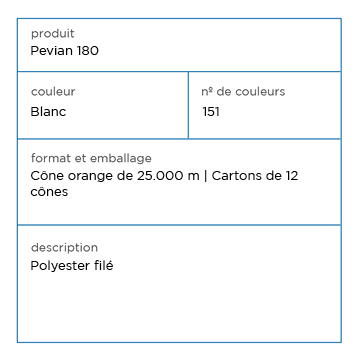
Task: Click the 'nº de couleurs' label
Action: [x=243, y=92]
